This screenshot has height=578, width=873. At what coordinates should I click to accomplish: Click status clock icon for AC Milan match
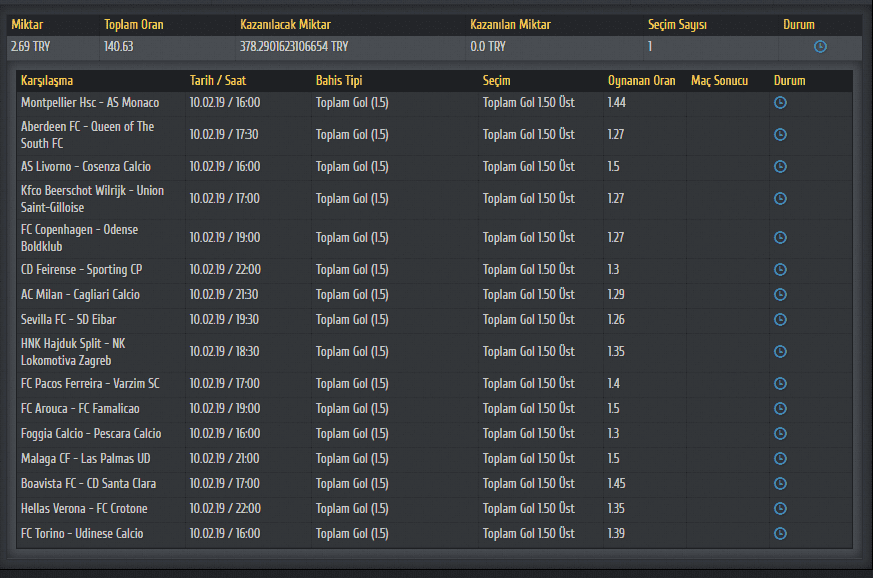(x=781, y=295)
